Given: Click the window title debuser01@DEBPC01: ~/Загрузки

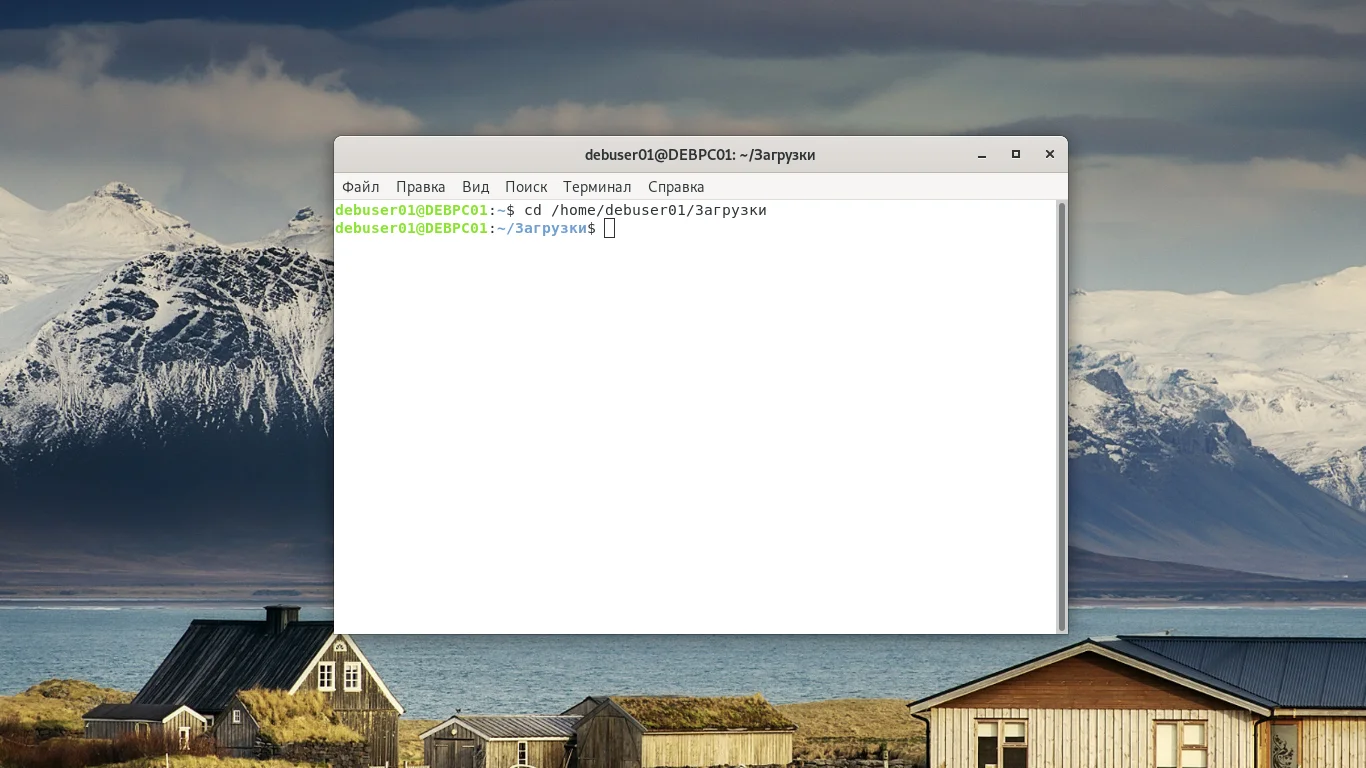Looking at the screenshot, I should point(700,155).
